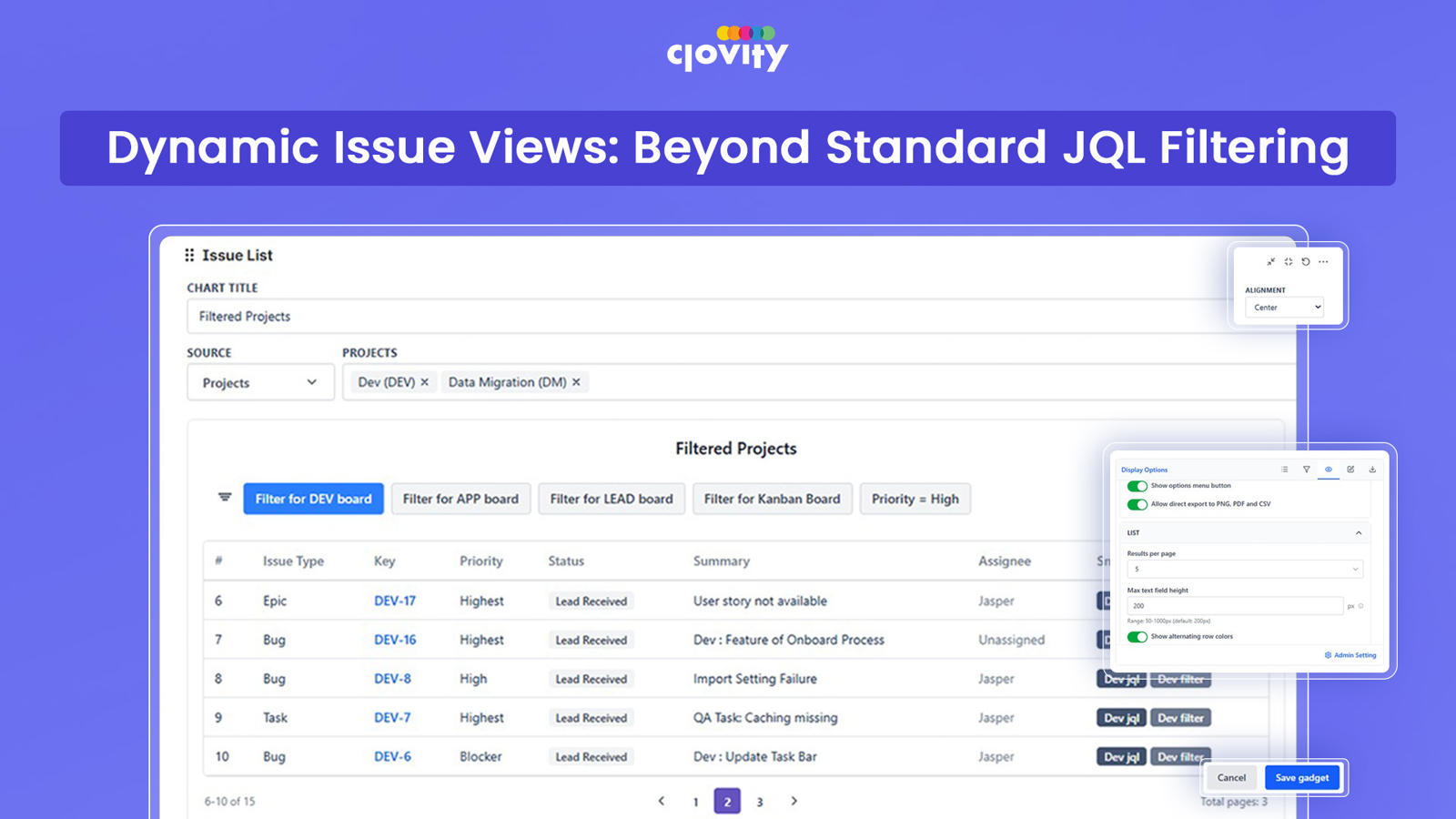
Task: Click the Issue Type column header
Action: coord(293,561)
